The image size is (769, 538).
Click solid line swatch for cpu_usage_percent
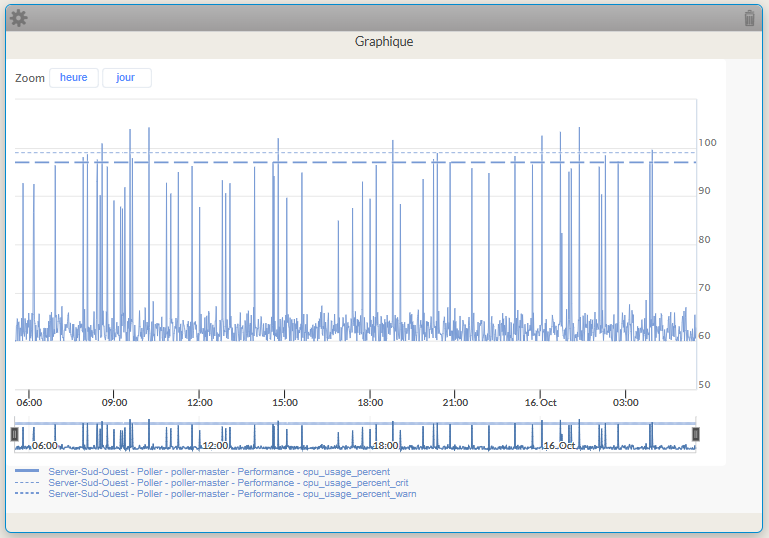28,471
